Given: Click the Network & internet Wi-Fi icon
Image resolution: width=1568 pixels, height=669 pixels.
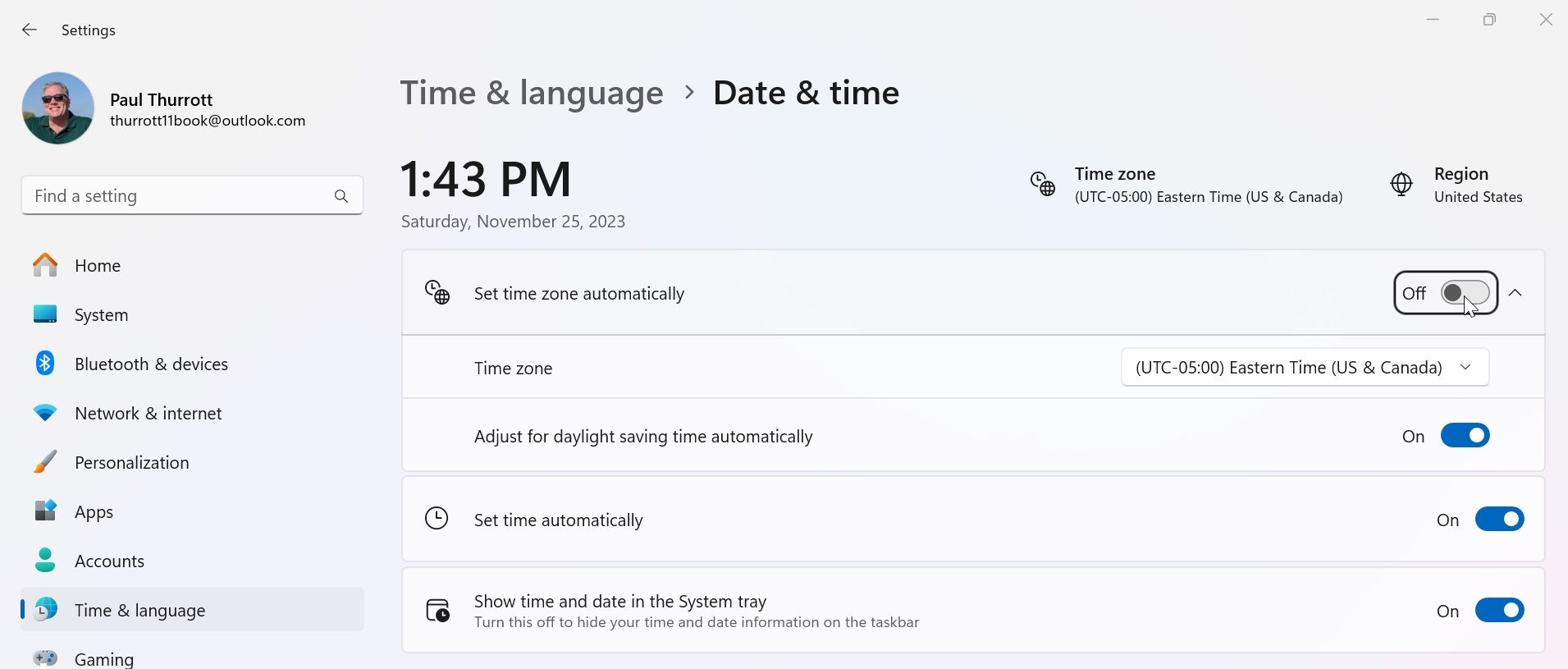Looking at the screenshot, I should tap(45, 413).
